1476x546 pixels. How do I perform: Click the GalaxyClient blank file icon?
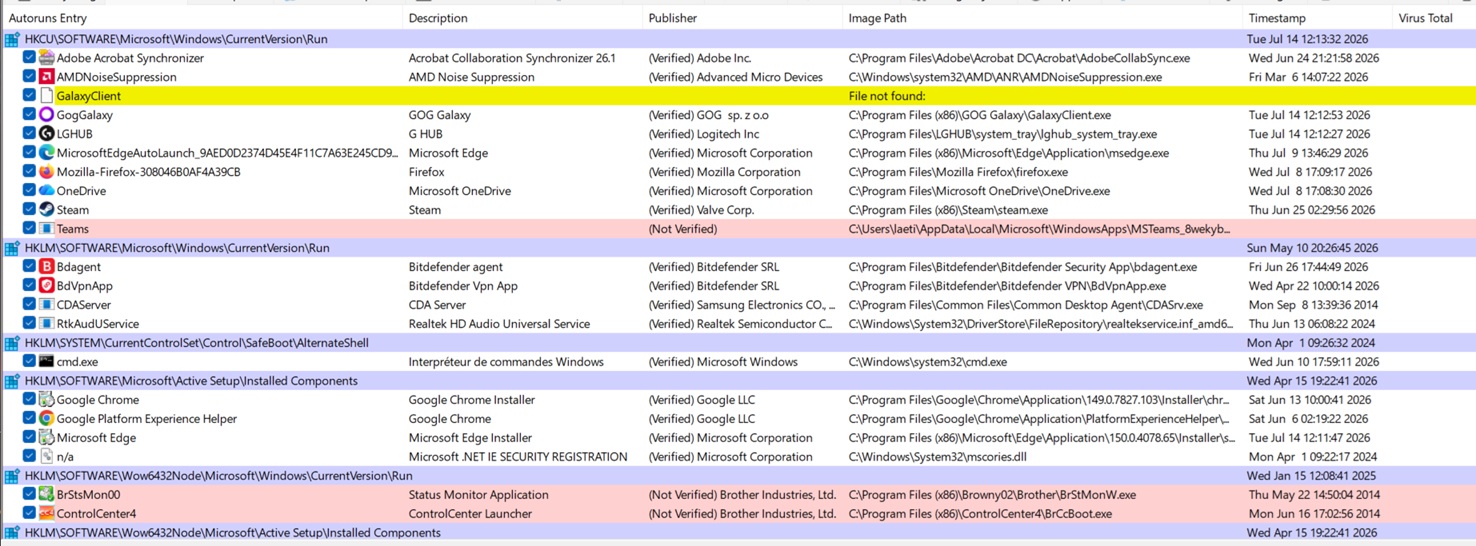46,96
